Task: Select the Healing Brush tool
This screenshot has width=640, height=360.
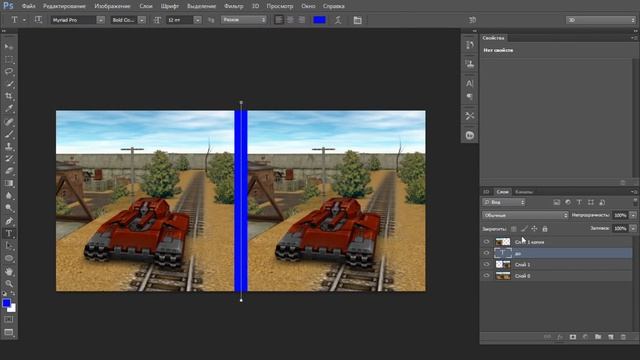Action: tap(9, 122)
